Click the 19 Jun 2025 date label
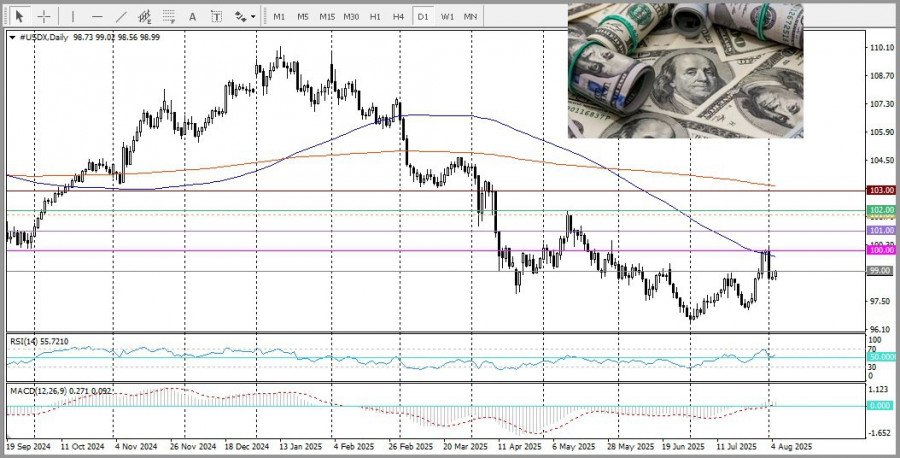This screenshot has height=458, width=900. [x=683, y=446]
